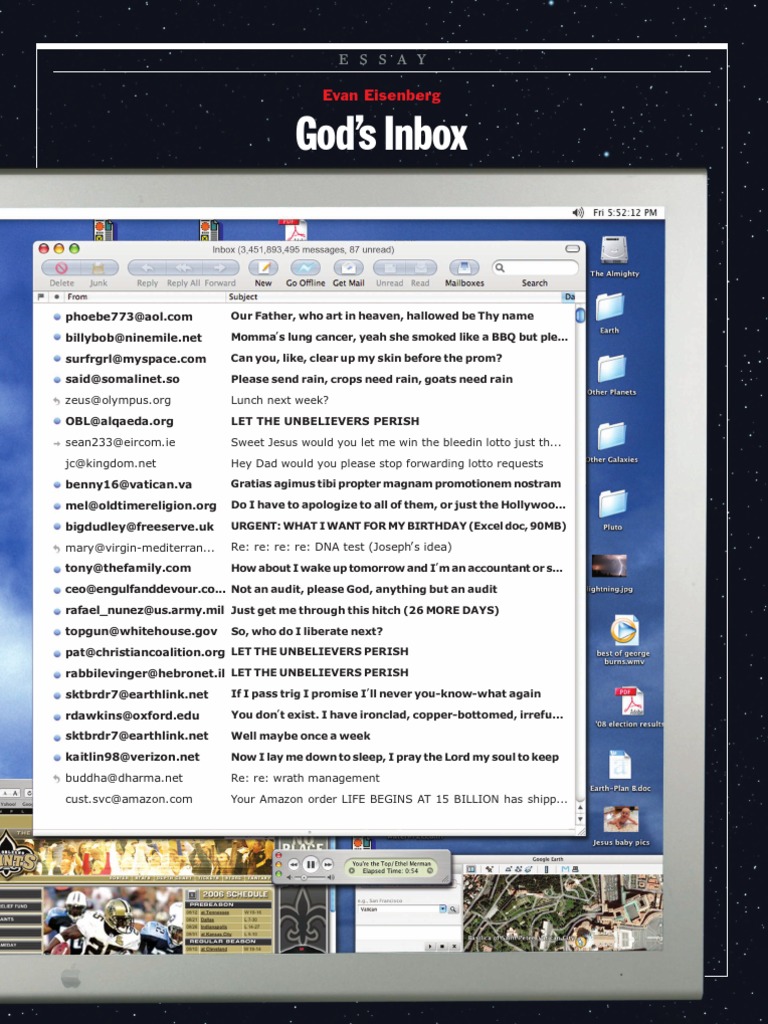Skip to previous track in iTunes
Image resolution: width=768 pixels, height=1024 pixels.
[x=295, y=865]
